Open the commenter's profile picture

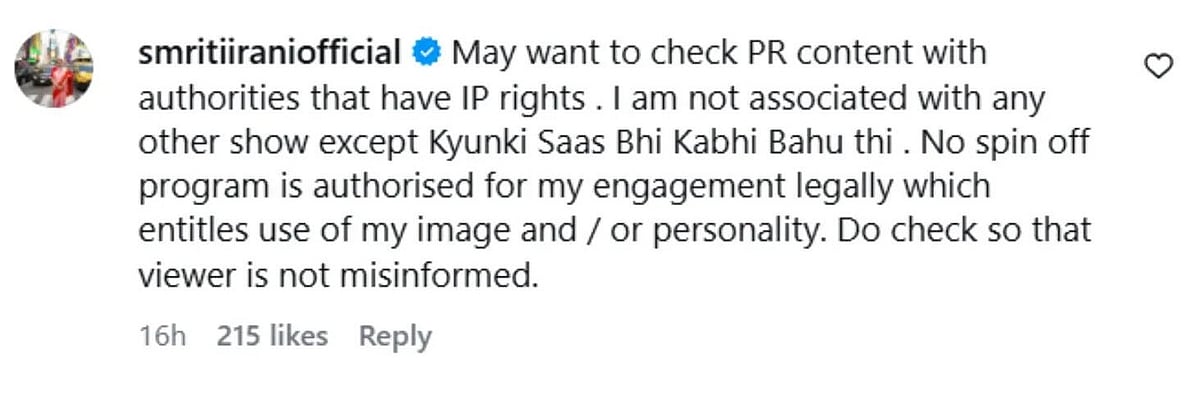point(54,69)
